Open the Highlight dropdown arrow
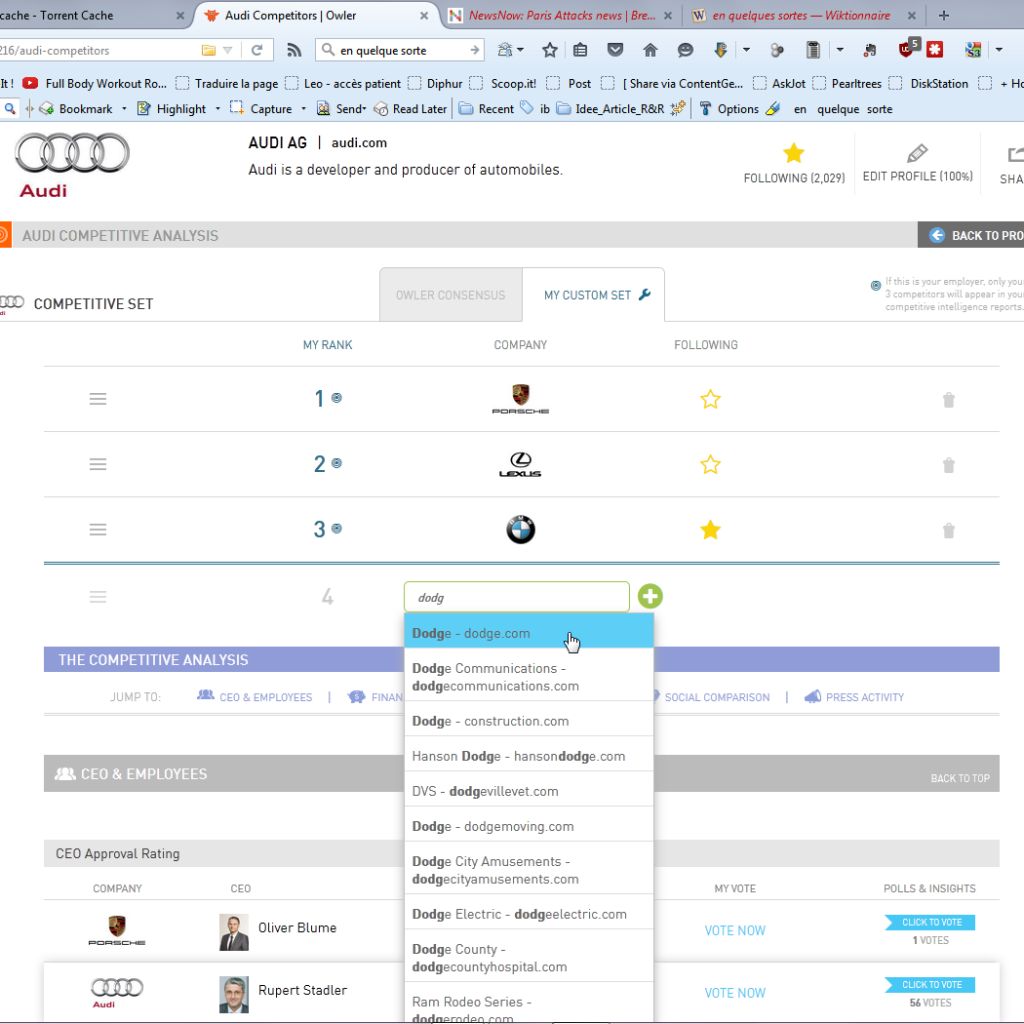The height and width of the screenshot is (1024, 1024). tap(217, 108)
